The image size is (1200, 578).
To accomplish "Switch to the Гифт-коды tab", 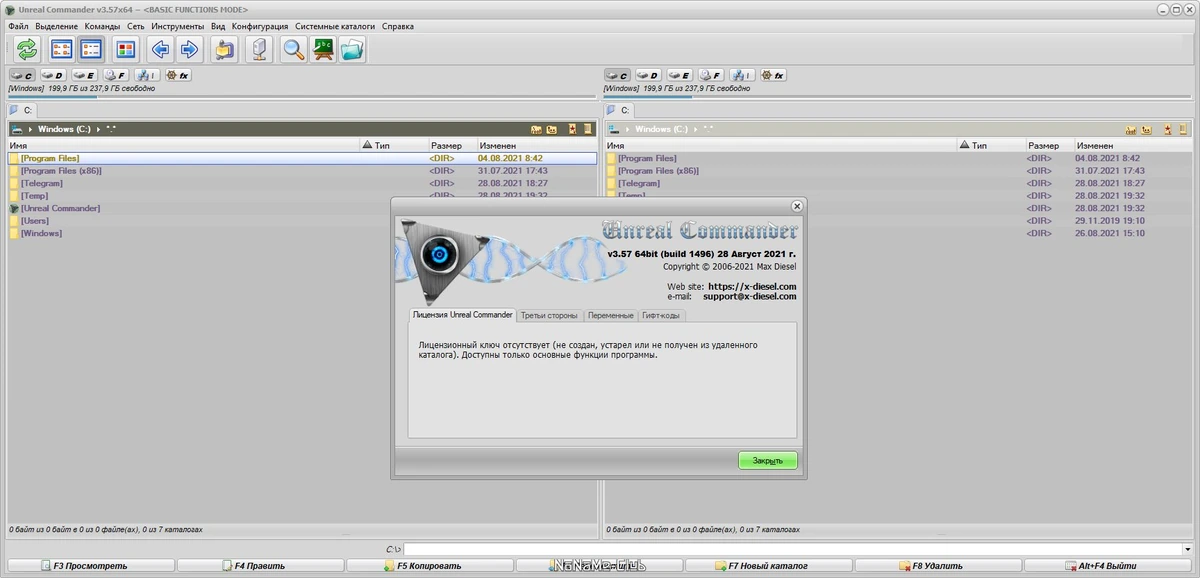I will pos(661,315).
